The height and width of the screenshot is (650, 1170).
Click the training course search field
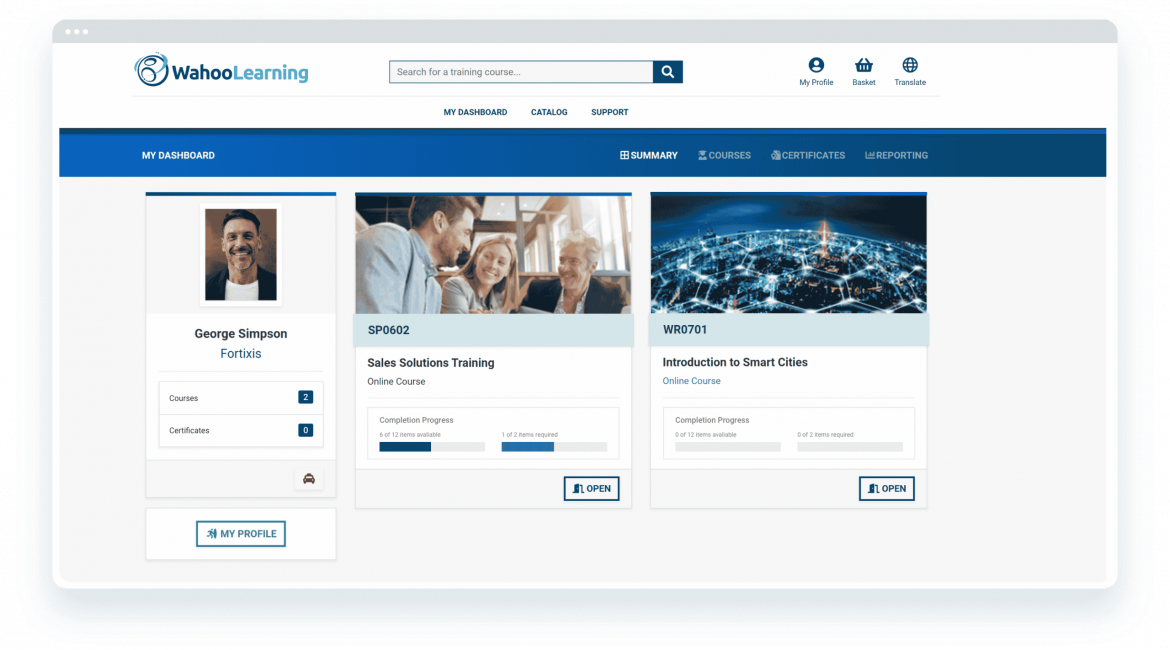point(521,72)
